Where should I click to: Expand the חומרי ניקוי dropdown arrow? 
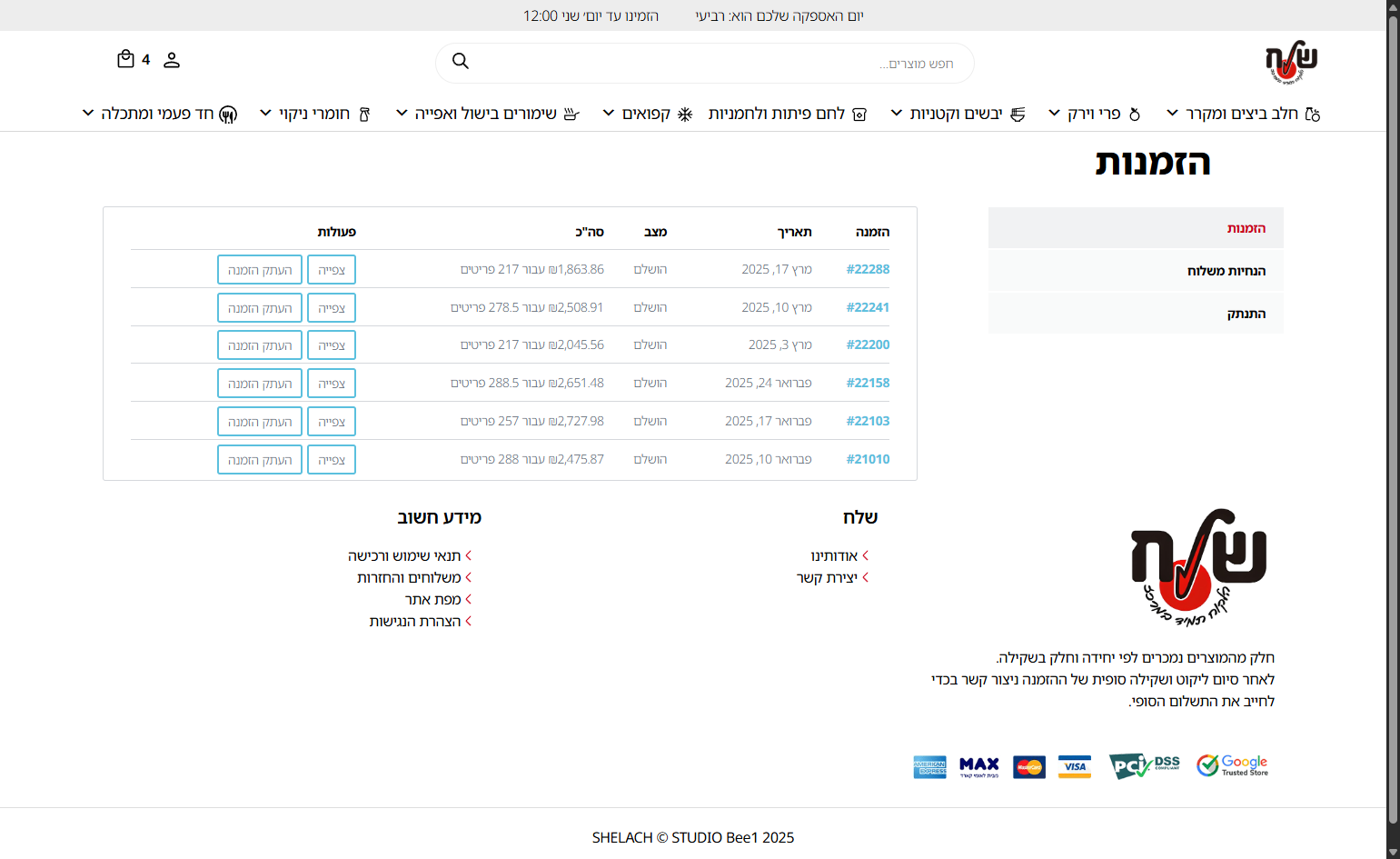coord(265,113)
